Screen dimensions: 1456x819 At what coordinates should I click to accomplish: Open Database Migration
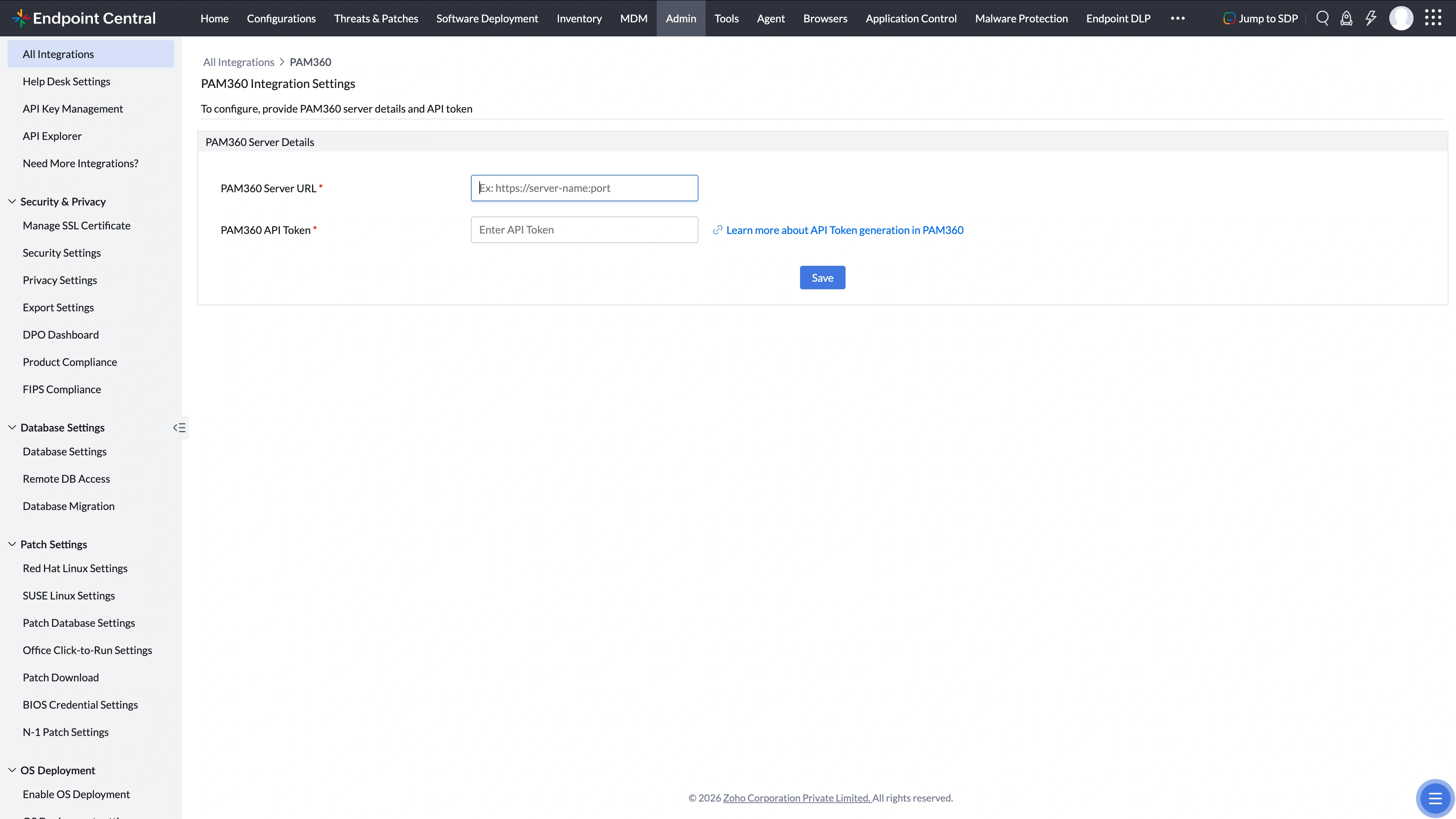pos(68,507)
